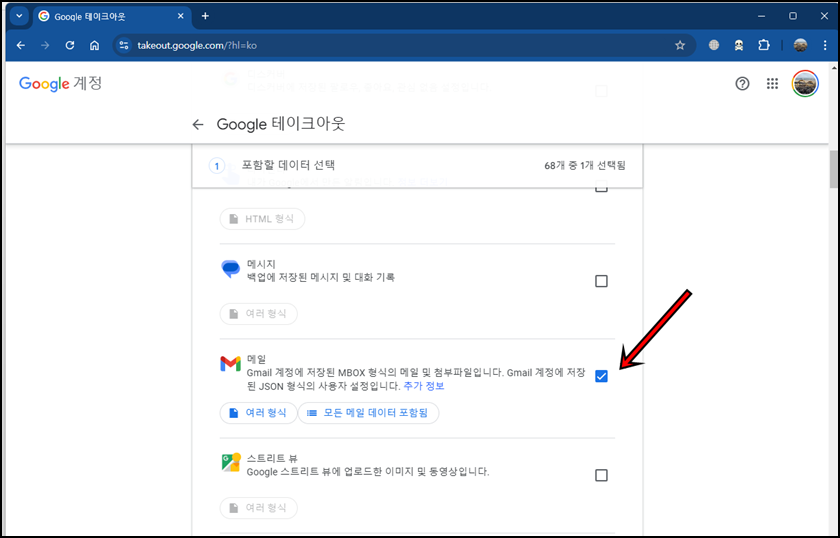840x538 pixels.
Task: Bookmark this page with star icon
Action: [680, 46]
